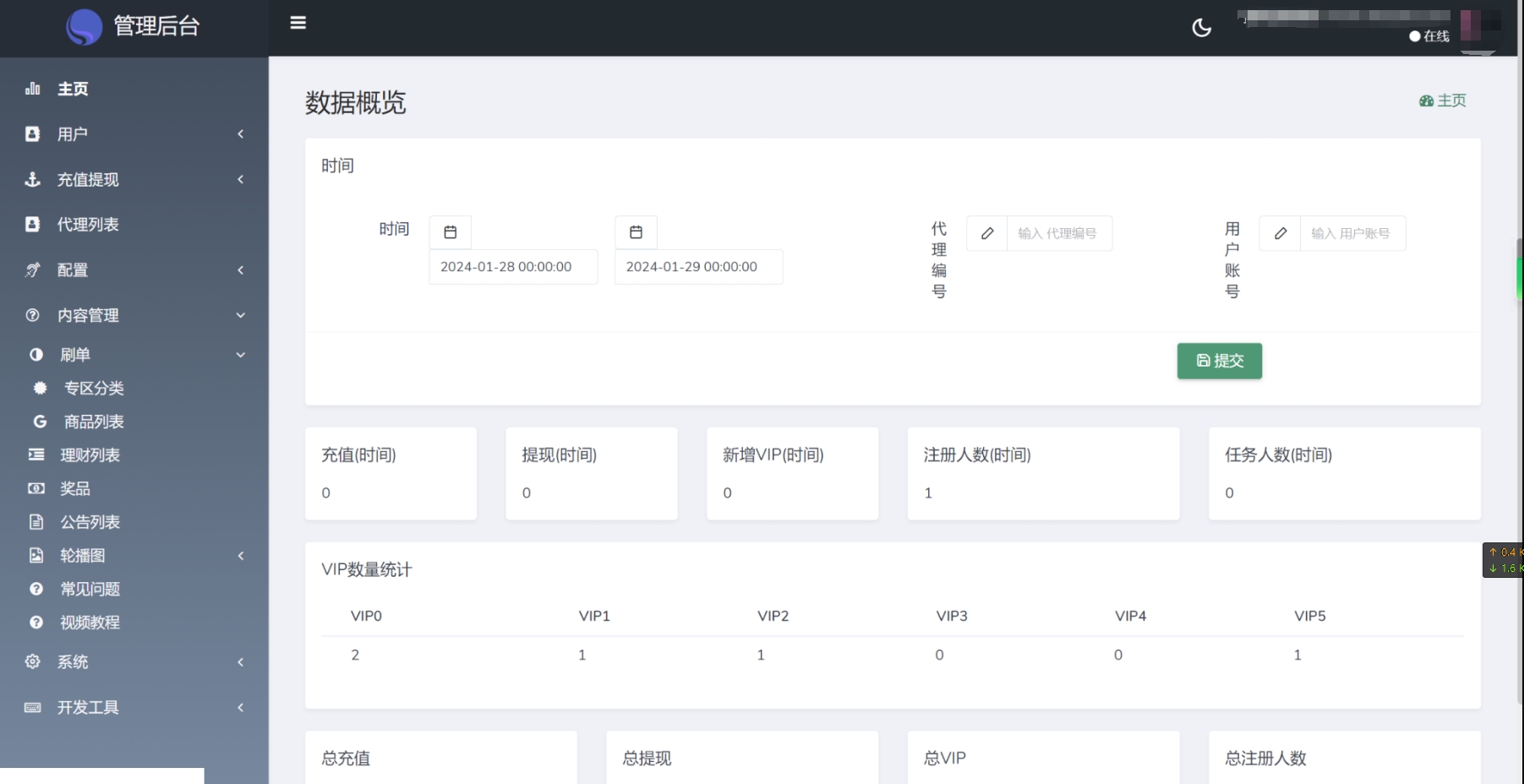This screenshot has width=1524, height=784.
Task: Click the 新增VIP(时间) stat card
Action: pyautogui.click(x=792, y=473)
